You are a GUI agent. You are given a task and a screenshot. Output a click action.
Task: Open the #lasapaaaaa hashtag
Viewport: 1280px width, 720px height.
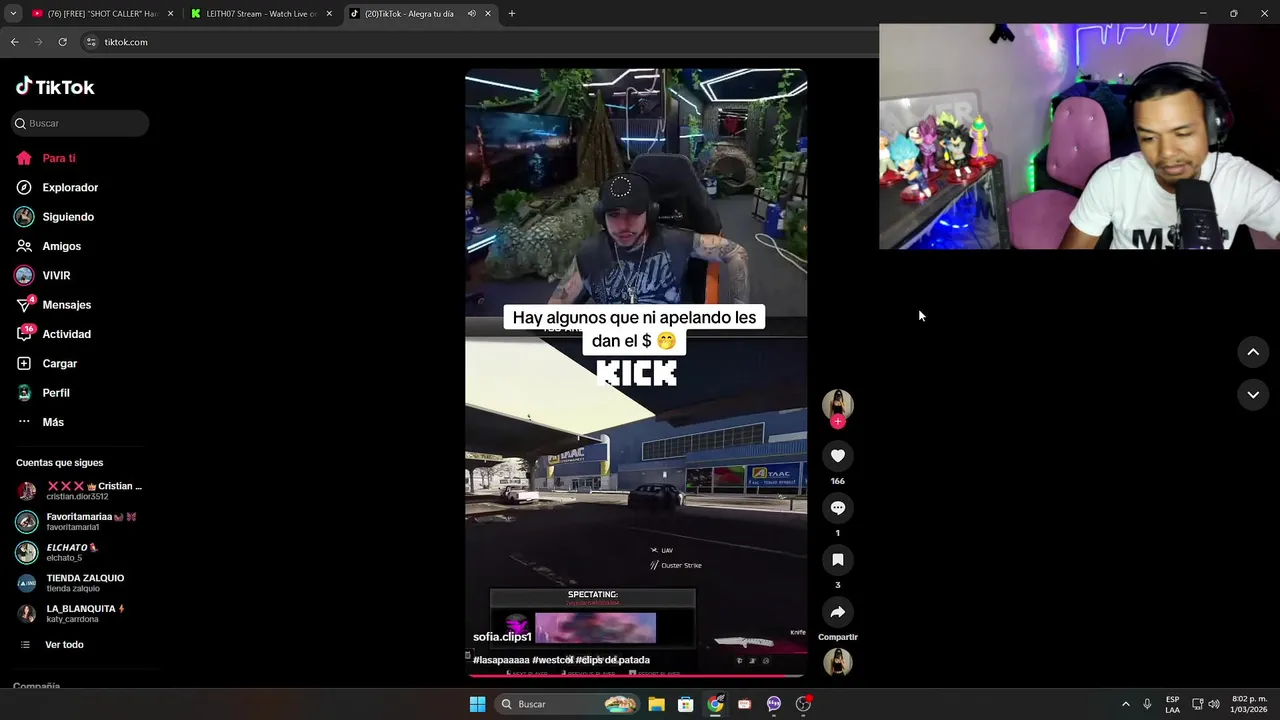tap(501, 660)
